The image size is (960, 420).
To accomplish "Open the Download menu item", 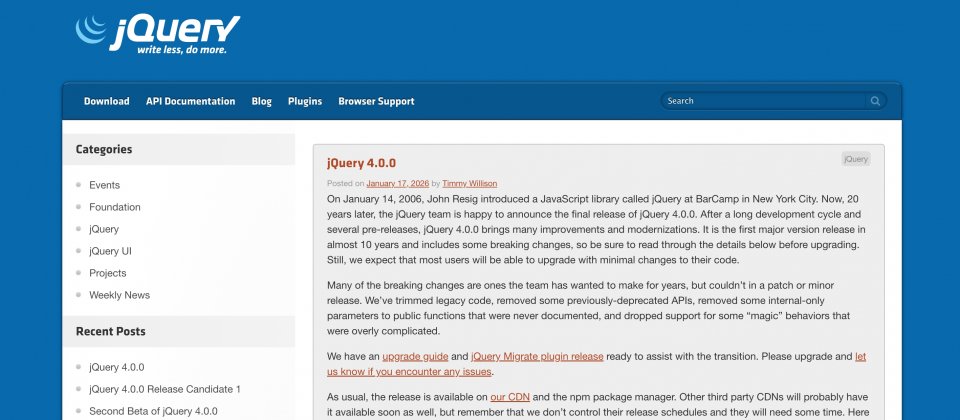I will click(x=106, y=101).
